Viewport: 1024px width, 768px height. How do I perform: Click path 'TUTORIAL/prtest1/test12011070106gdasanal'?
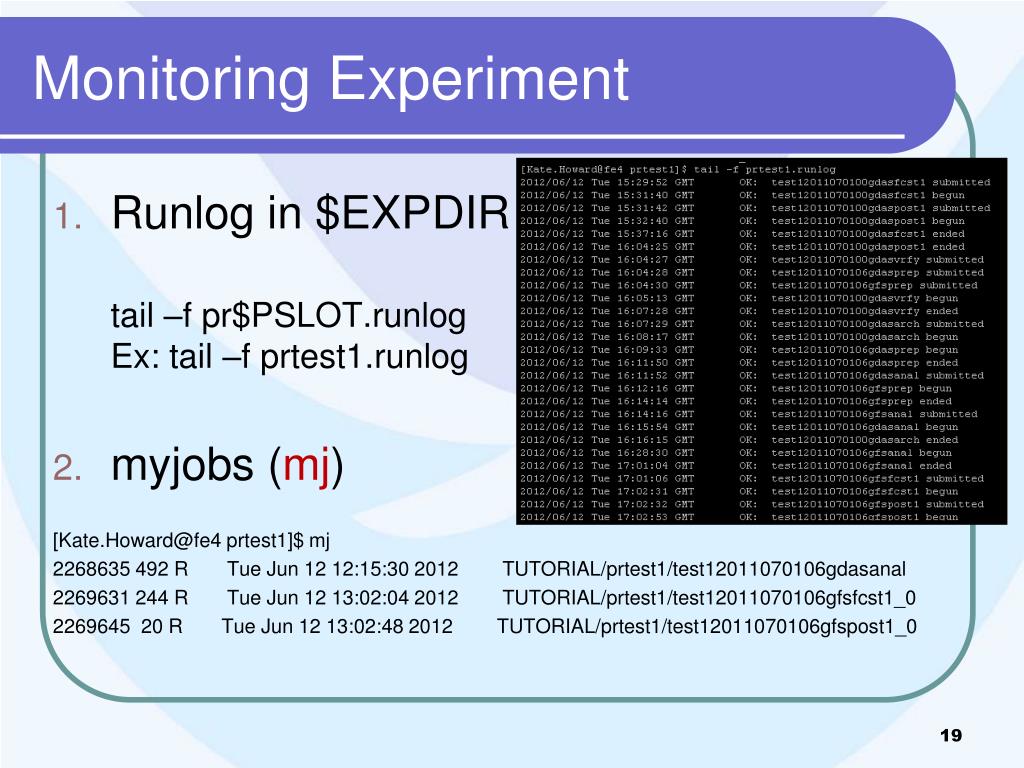(704, 569)
